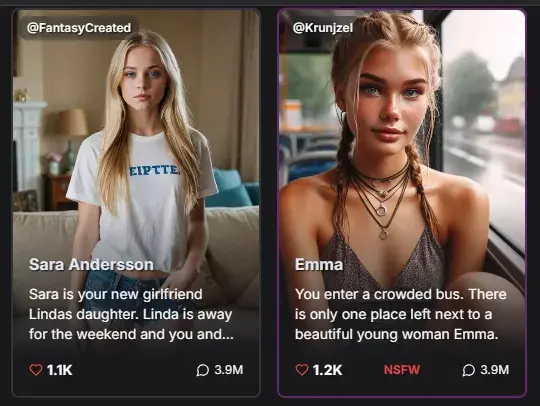Click the 1.2K likes count
The width and height of the screenshot is (540, 406).
(x=327, y=370)
